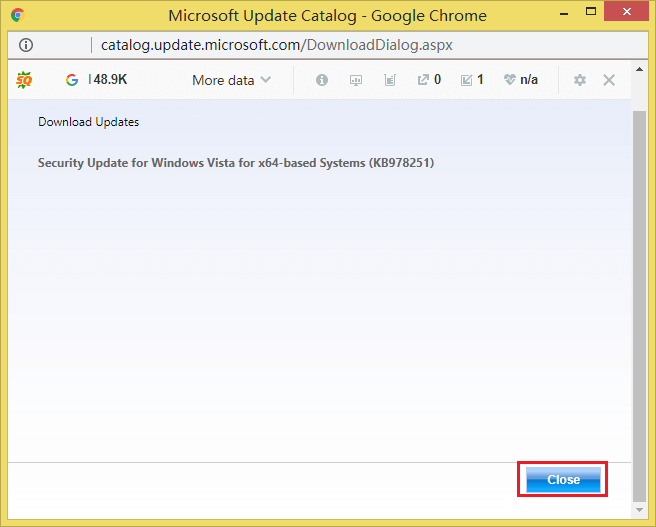Open SEOquake settings gear
Screen dimensions: 656x527
[x=580, y=80]
